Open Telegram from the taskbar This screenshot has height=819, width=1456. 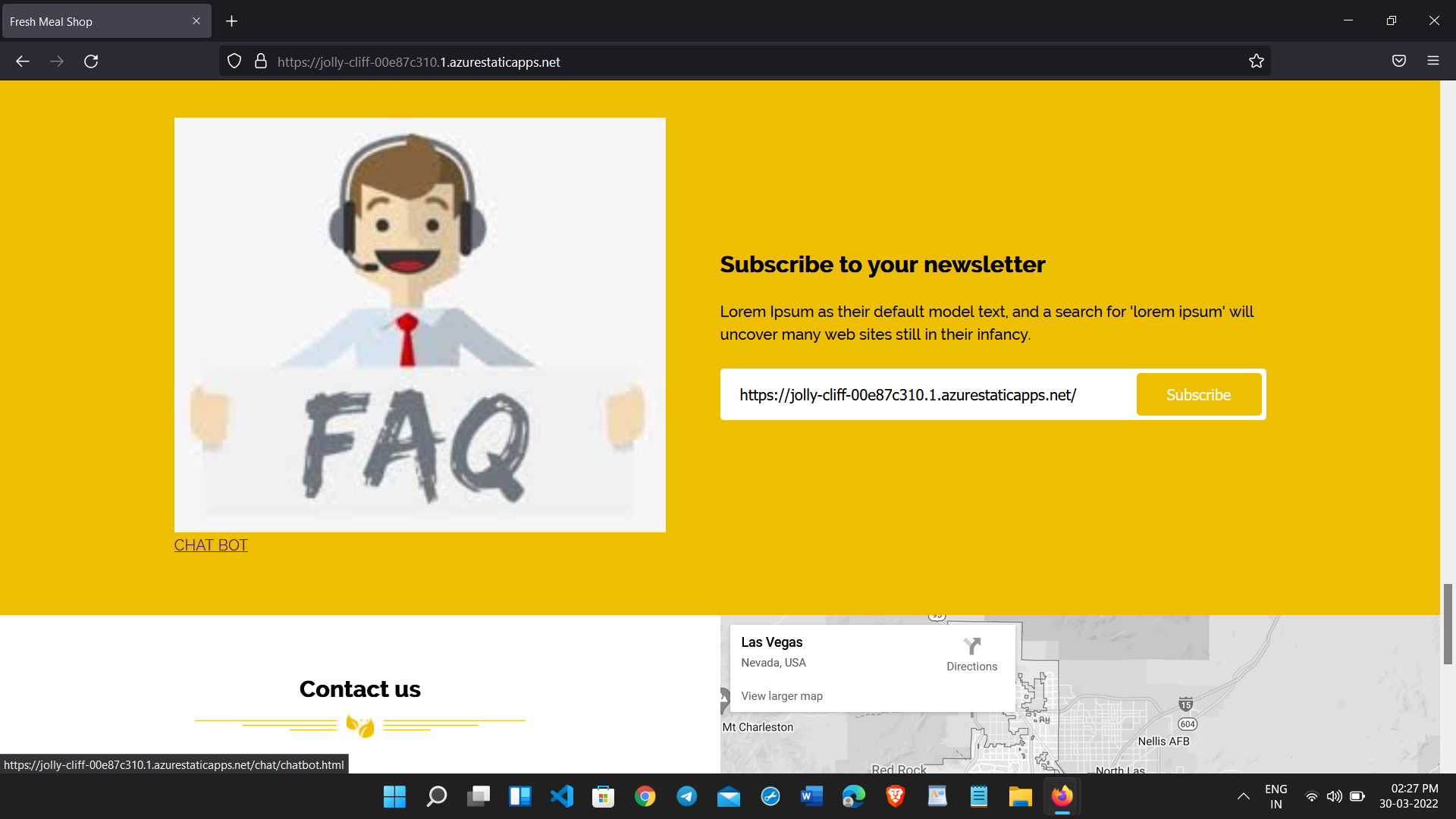[x=687, y=796]
